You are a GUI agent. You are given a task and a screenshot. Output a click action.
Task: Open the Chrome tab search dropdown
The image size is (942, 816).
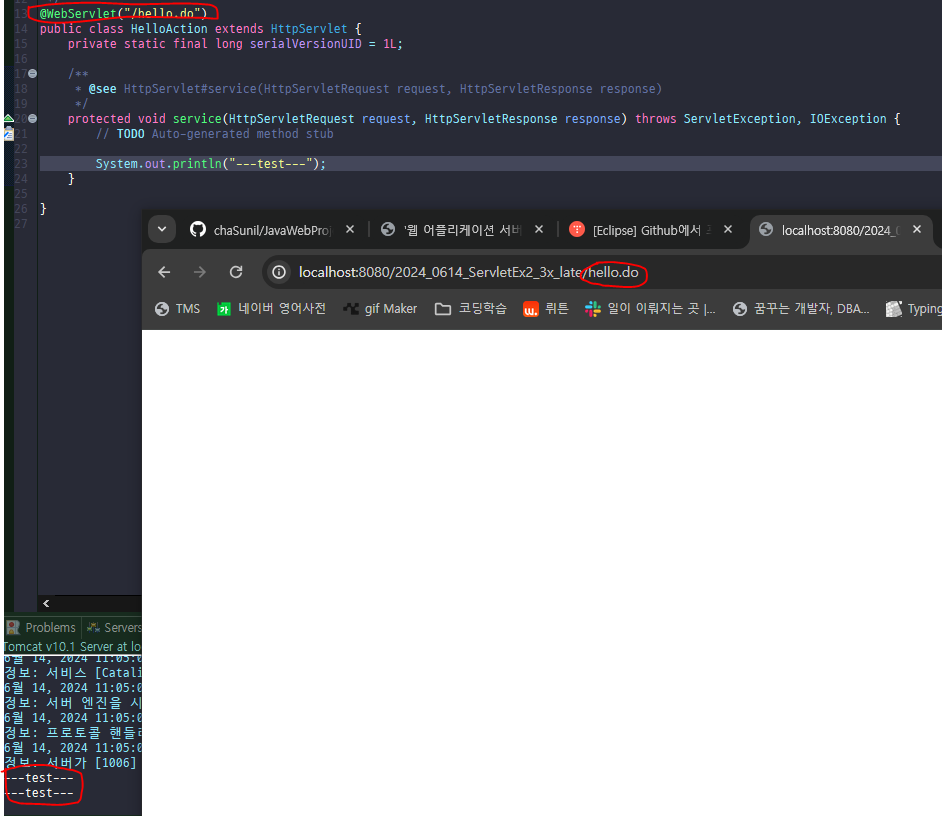pyautogui.click(x=162, y=229)
